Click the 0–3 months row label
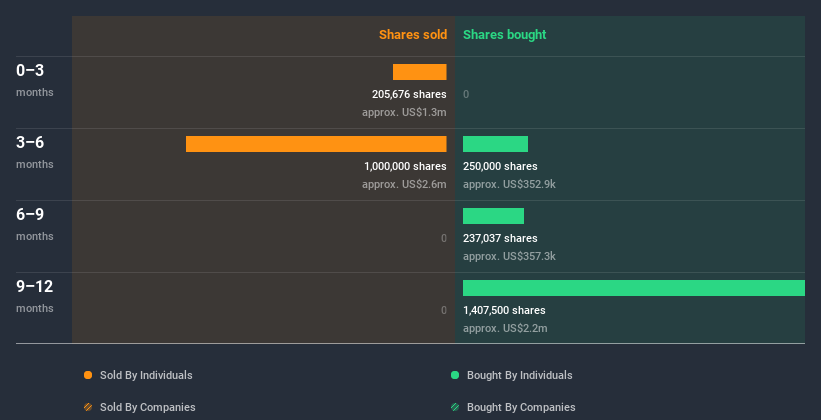 click(35, 80)
